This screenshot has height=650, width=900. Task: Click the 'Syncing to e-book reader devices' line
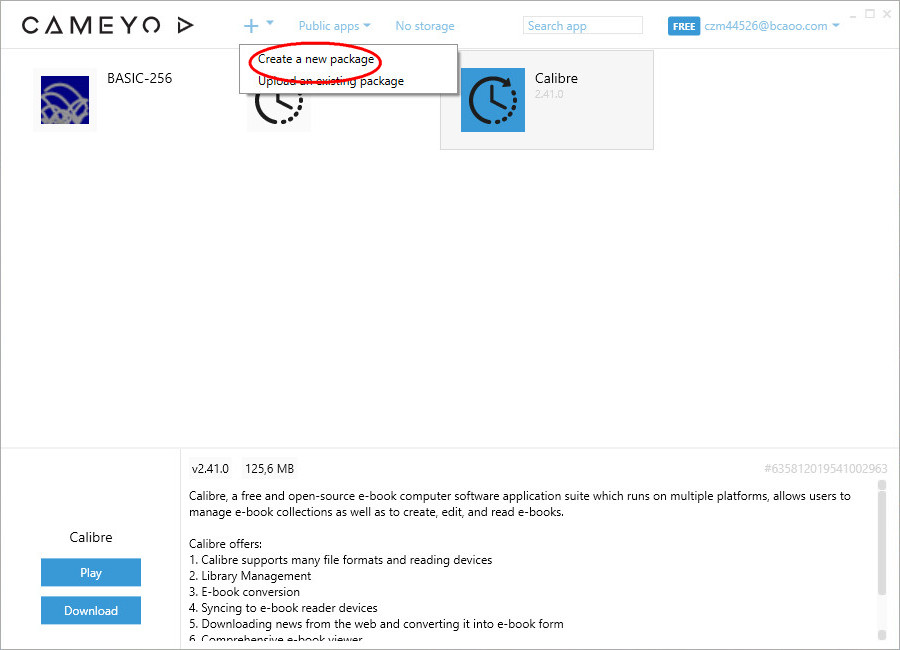point(284,608)
